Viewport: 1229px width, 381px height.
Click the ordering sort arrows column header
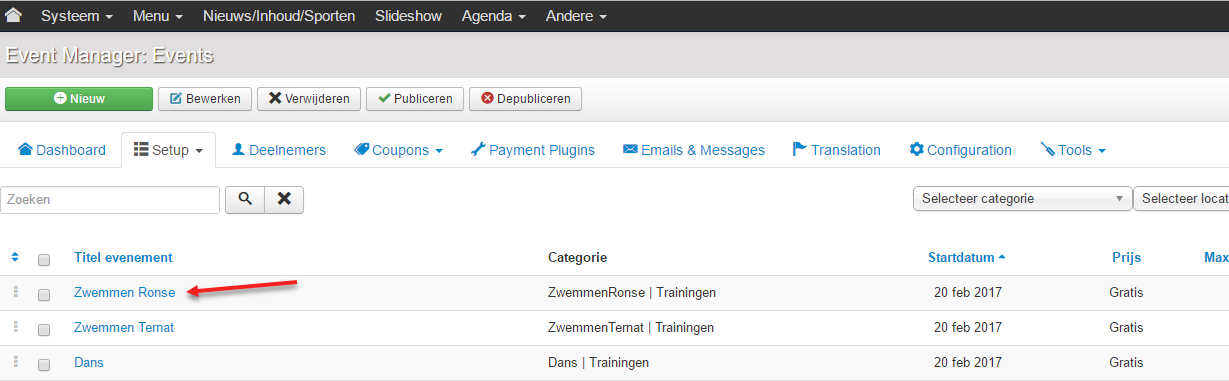pos(15,257)
